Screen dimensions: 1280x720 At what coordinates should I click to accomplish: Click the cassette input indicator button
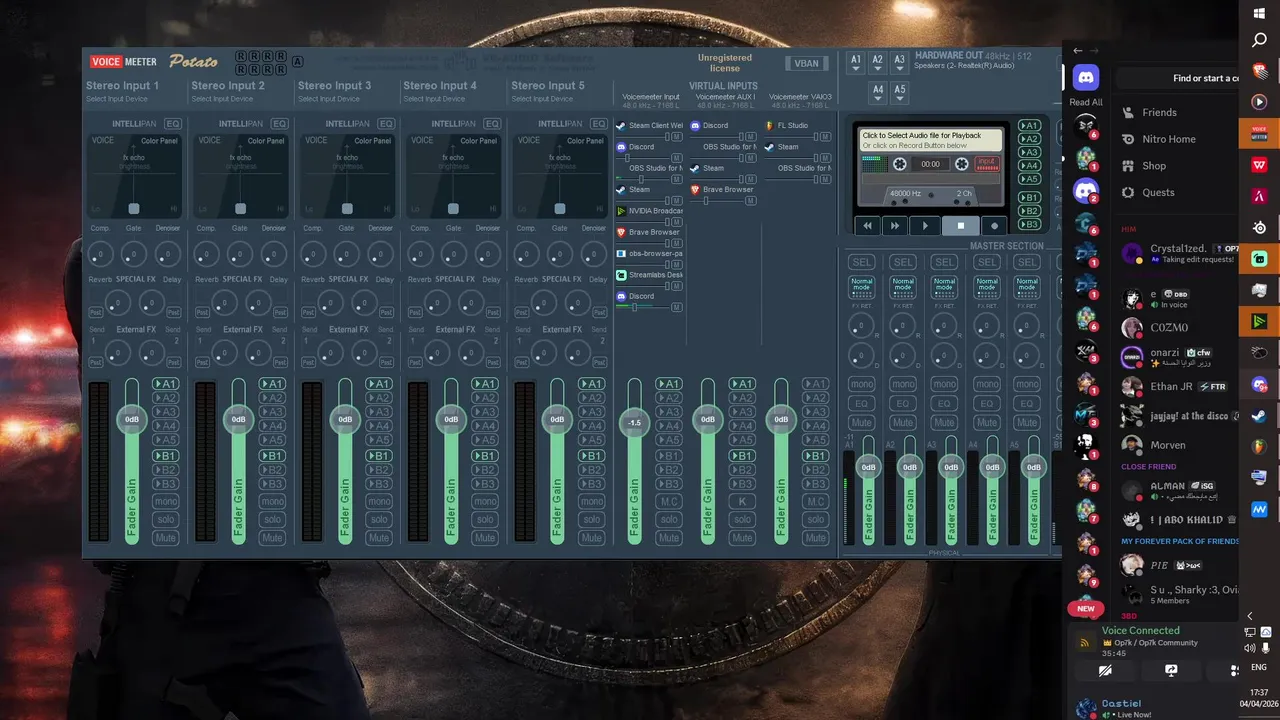point(987,164)
